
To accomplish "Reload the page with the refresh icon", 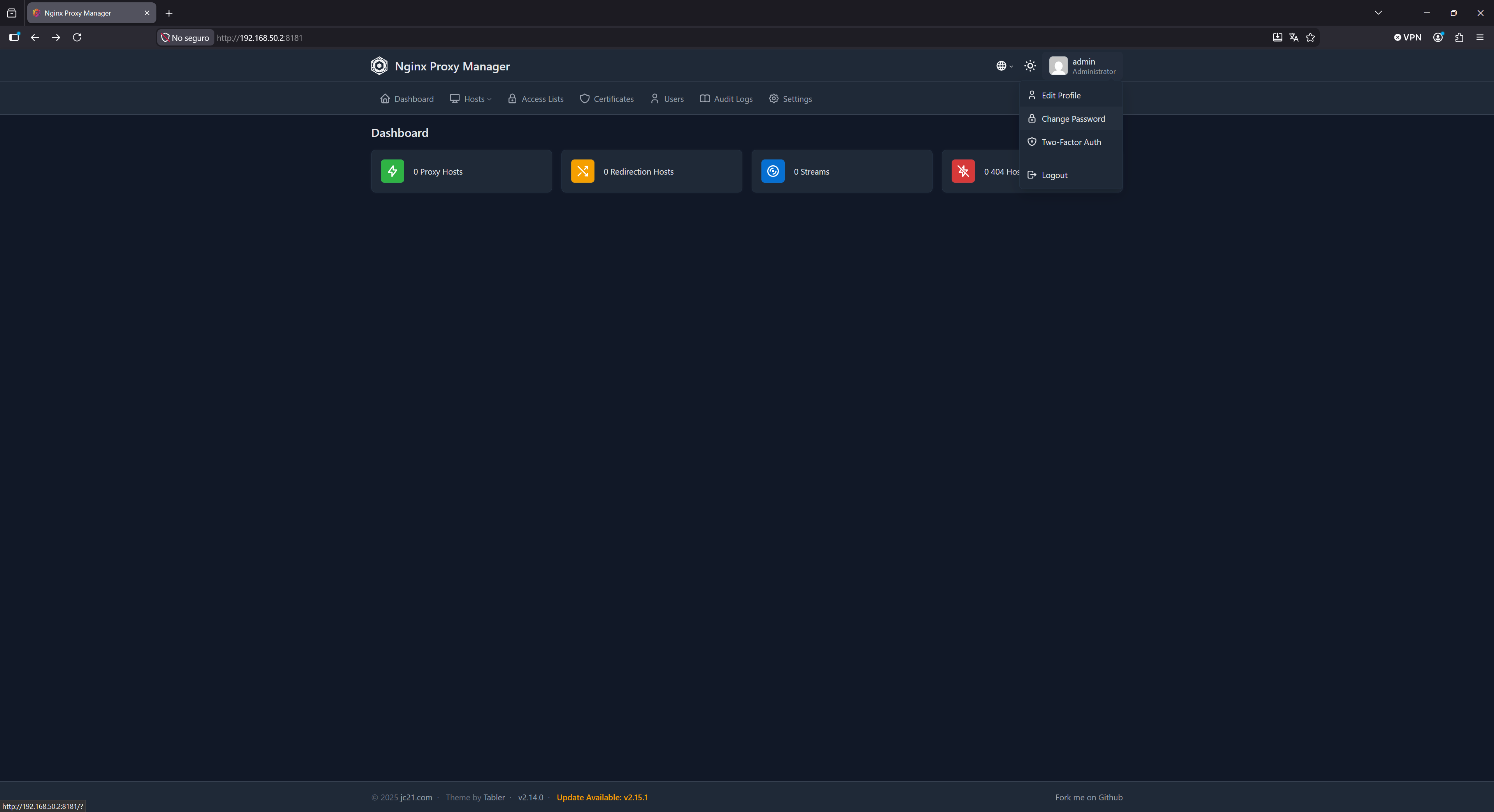I will [x=77, y=38].
